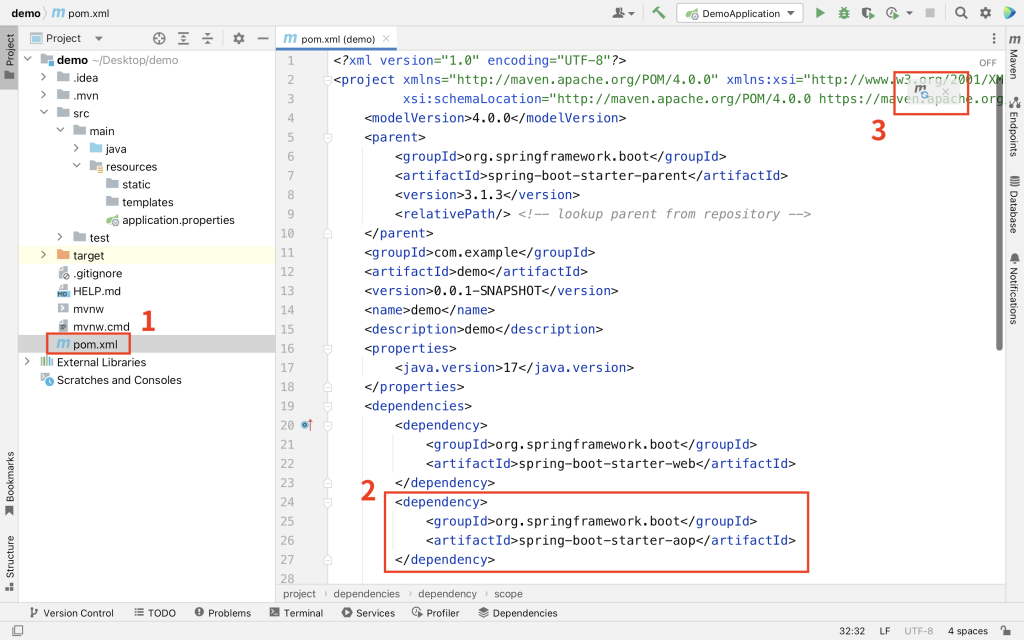The height and width of the screenshot is (640, 1024).
Task: Toggle the Structure tool window
Action: click(9, 563)
